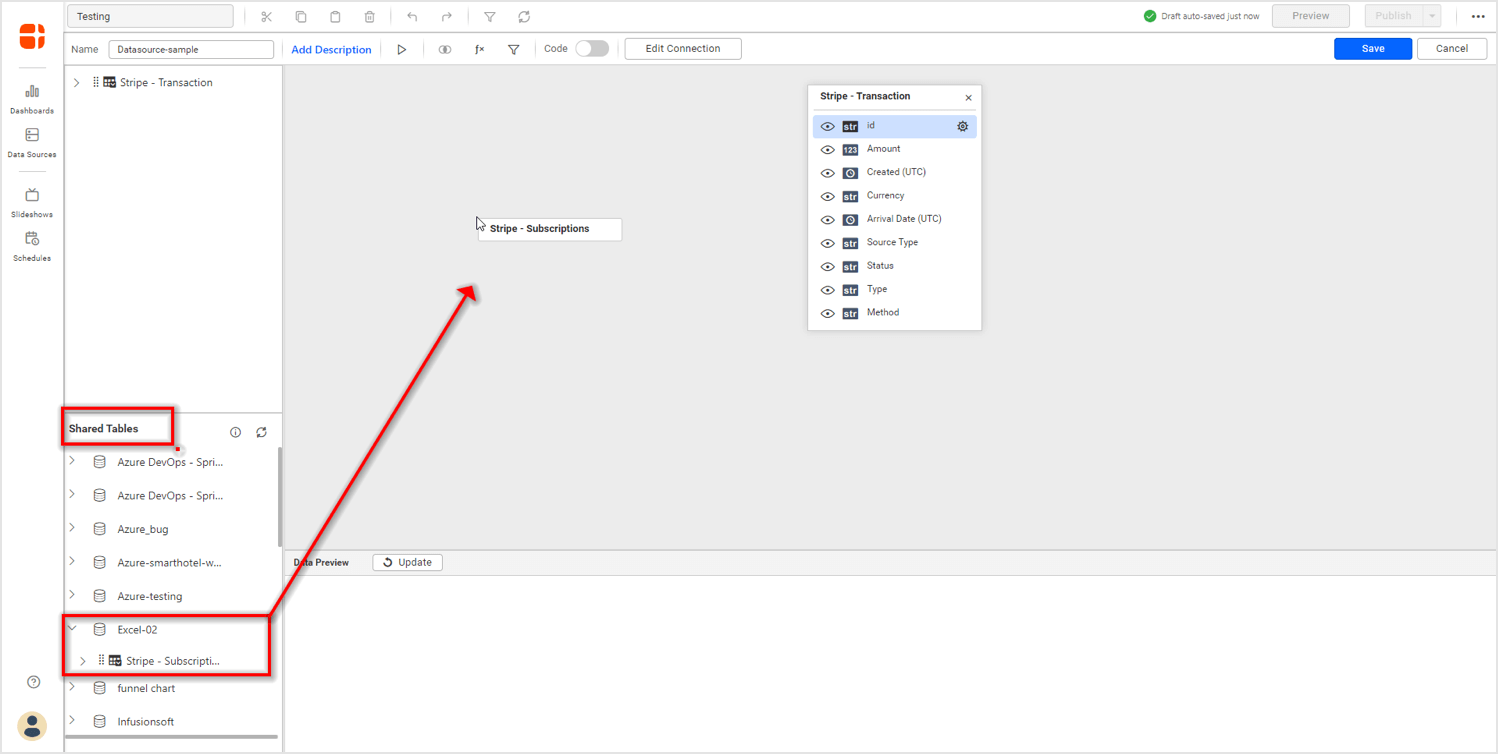Expand the Stripe - Transaction tree item

point(75,82)
